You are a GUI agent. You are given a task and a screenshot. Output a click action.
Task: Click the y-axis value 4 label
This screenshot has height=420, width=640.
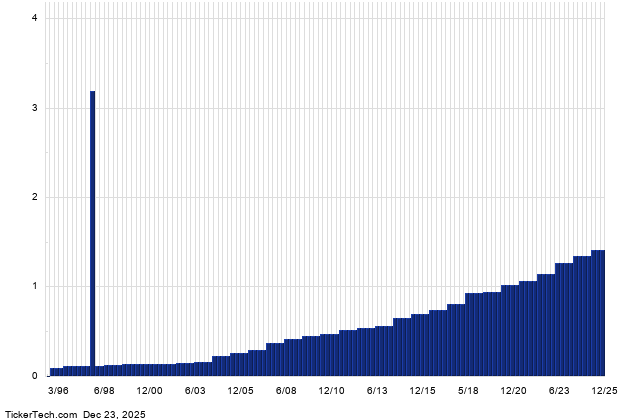pyautogui.click(x=35, y=18)
